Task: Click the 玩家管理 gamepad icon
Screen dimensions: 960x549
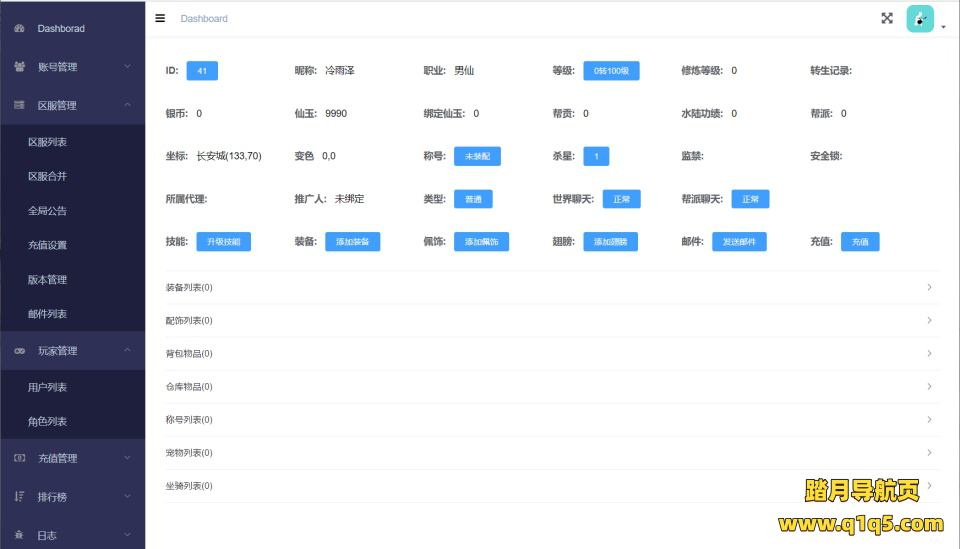Action: point(20,351)
